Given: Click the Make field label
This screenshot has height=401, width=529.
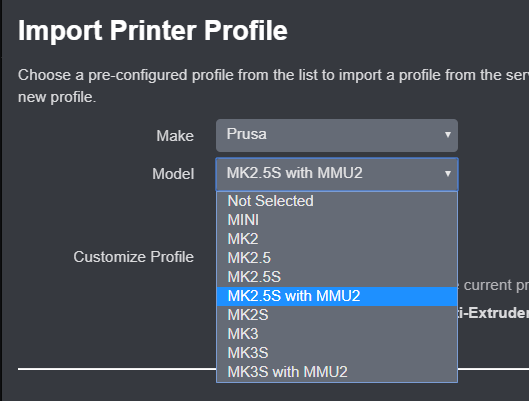Looking at the screenshot, I should 175,136.
